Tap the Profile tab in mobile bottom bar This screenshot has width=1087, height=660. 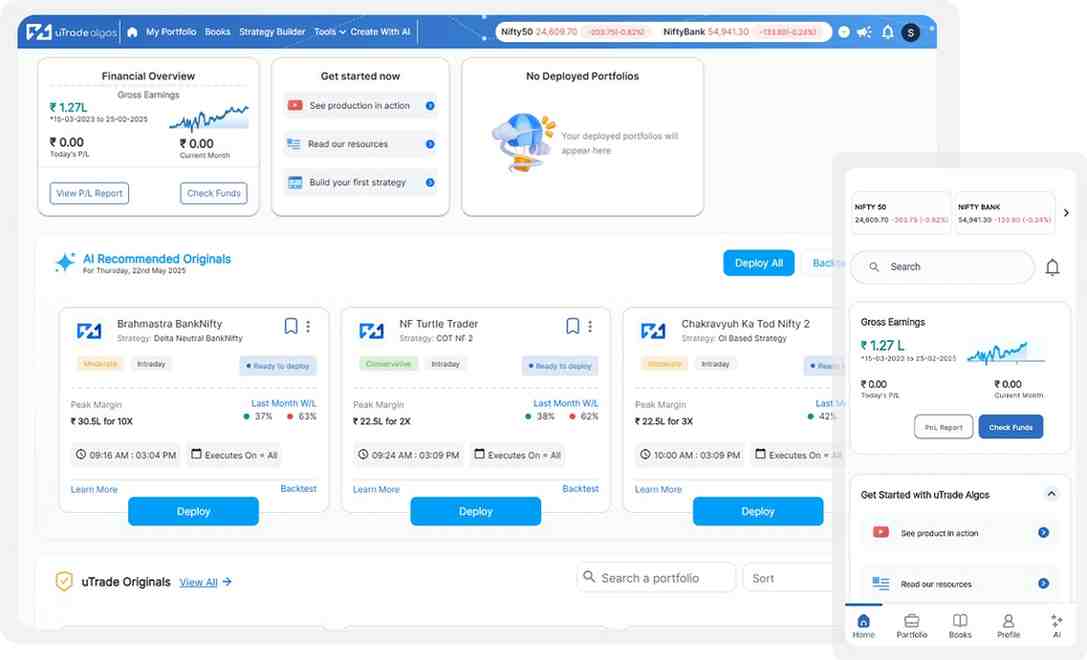coord(1009,625)
